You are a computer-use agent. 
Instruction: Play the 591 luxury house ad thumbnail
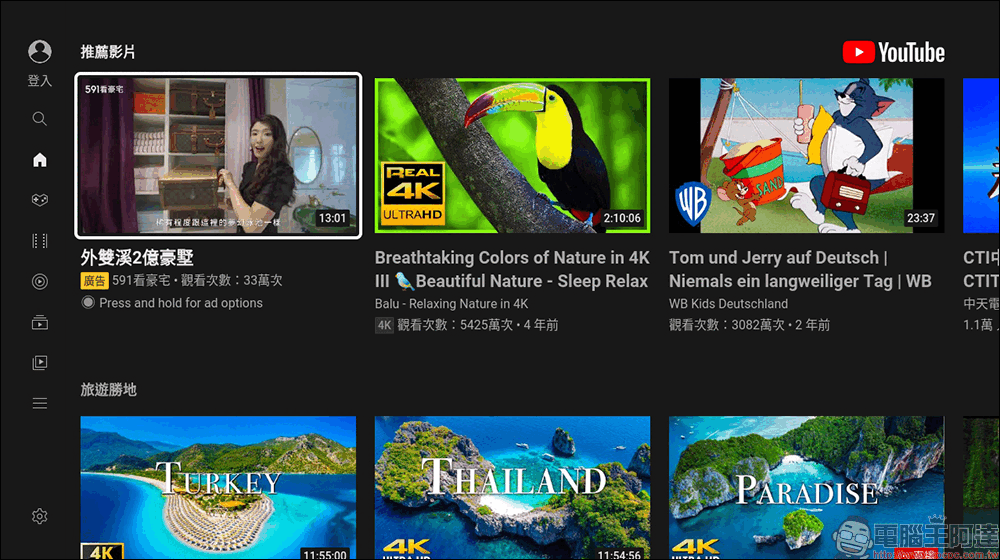pos(218,156)
